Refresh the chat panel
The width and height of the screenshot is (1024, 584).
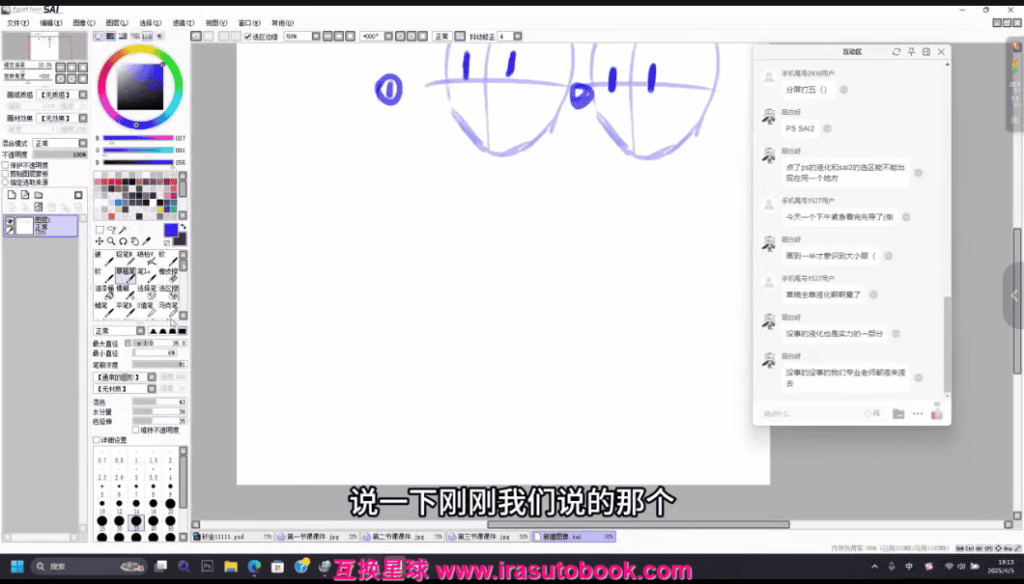coord(896,52)
